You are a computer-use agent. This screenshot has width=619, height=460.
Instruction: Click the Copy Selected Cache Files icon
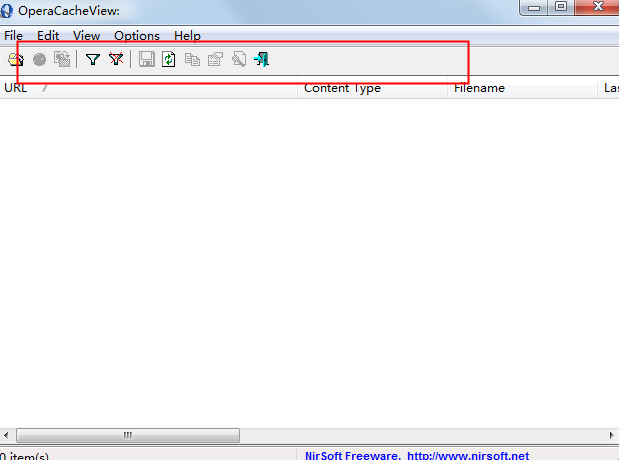pyautogui.click(x=62, y=59)
